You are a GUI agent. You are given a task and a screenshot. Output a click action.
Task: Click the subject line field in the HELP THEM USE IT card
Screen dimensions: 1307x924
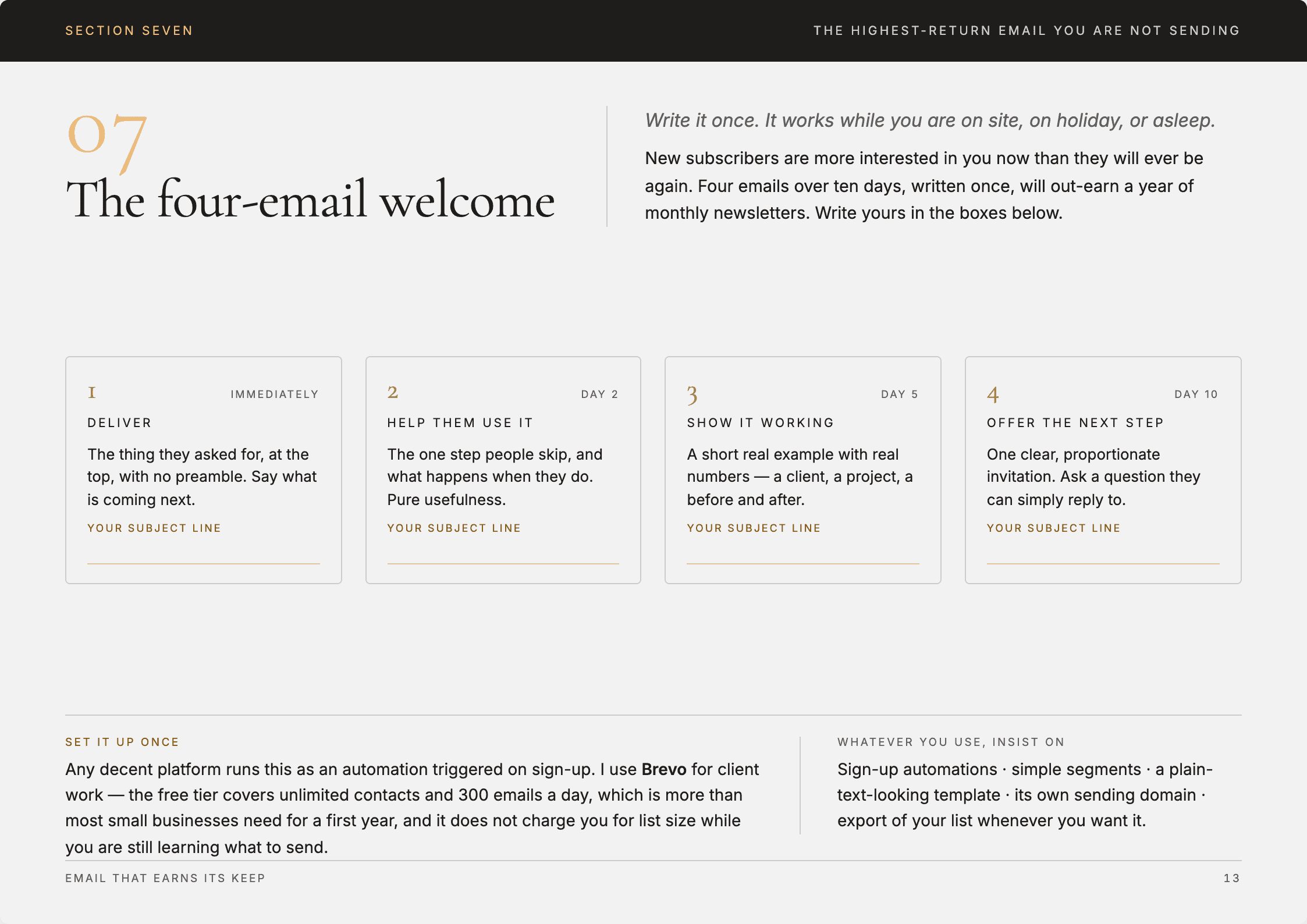pos(503,551)
